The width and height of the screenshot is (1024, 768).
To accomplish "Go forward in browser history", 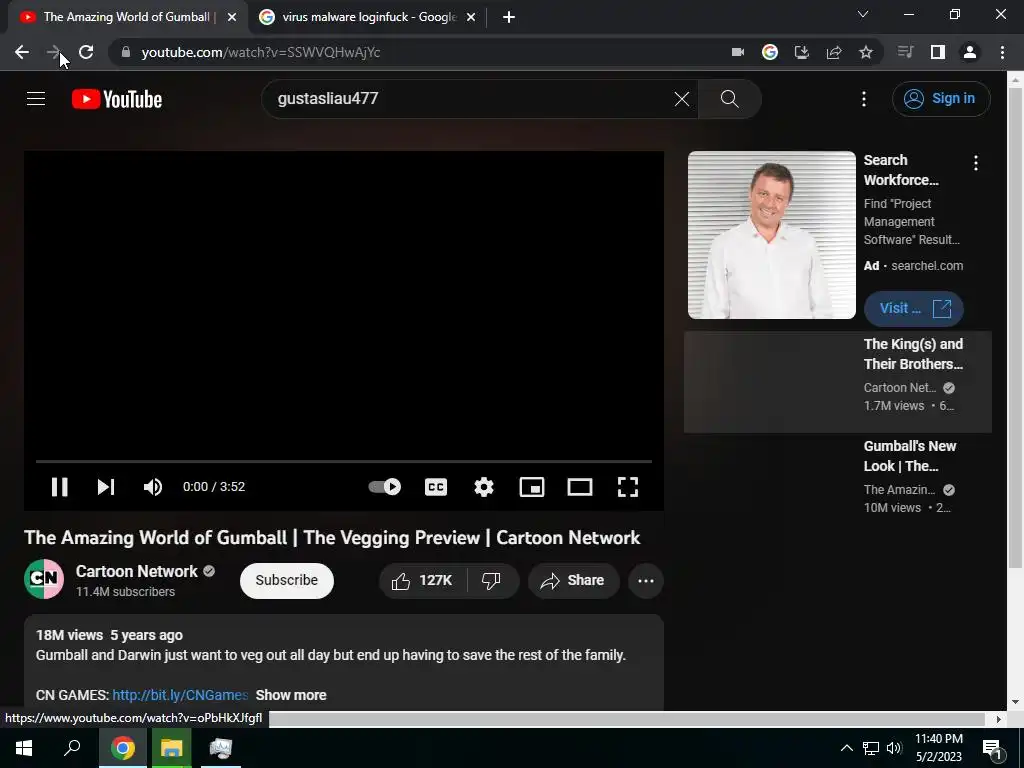I will click(x=54, y=52).
